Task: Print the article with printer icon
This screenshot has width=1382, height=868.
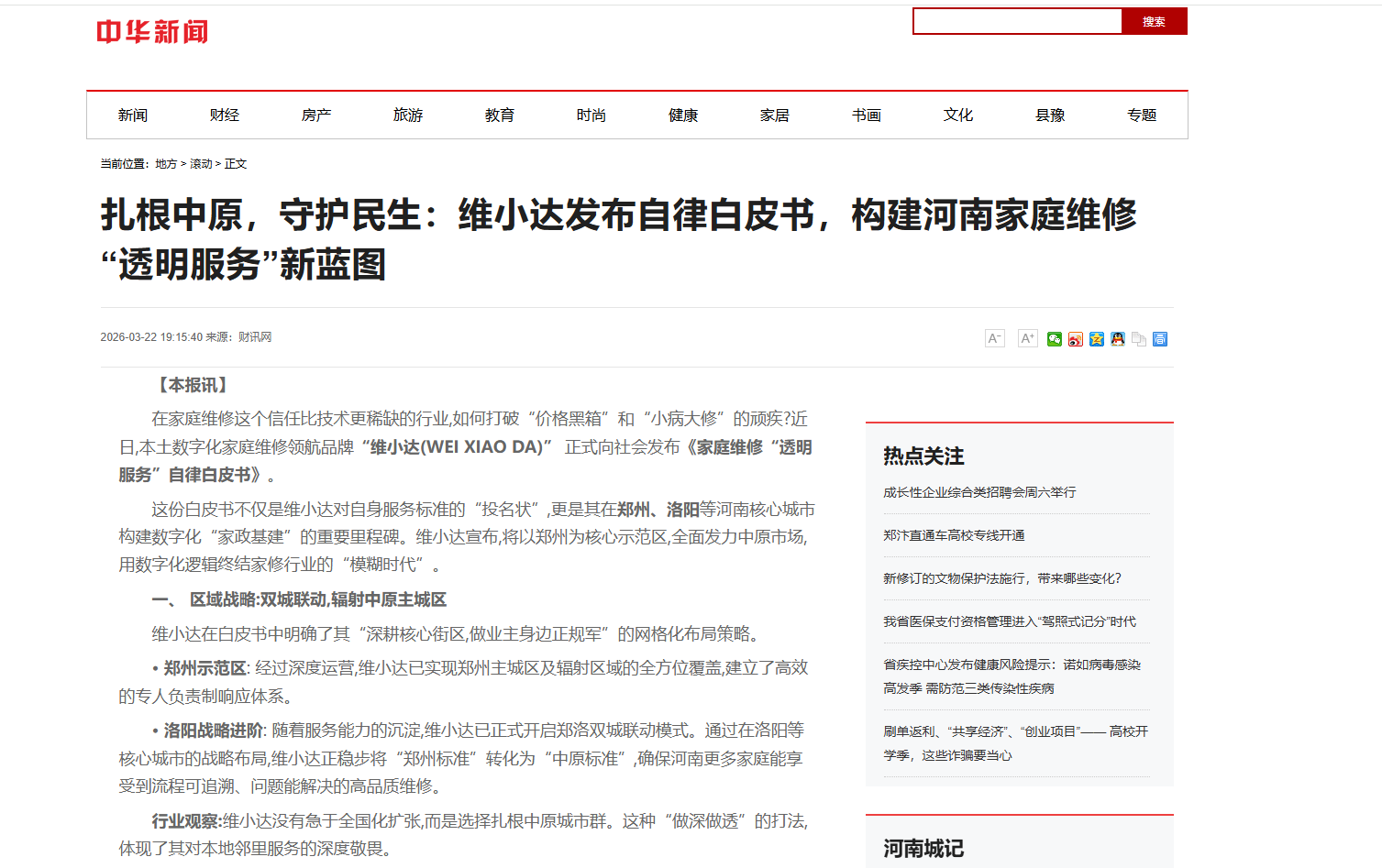Action: point(1160,339)
